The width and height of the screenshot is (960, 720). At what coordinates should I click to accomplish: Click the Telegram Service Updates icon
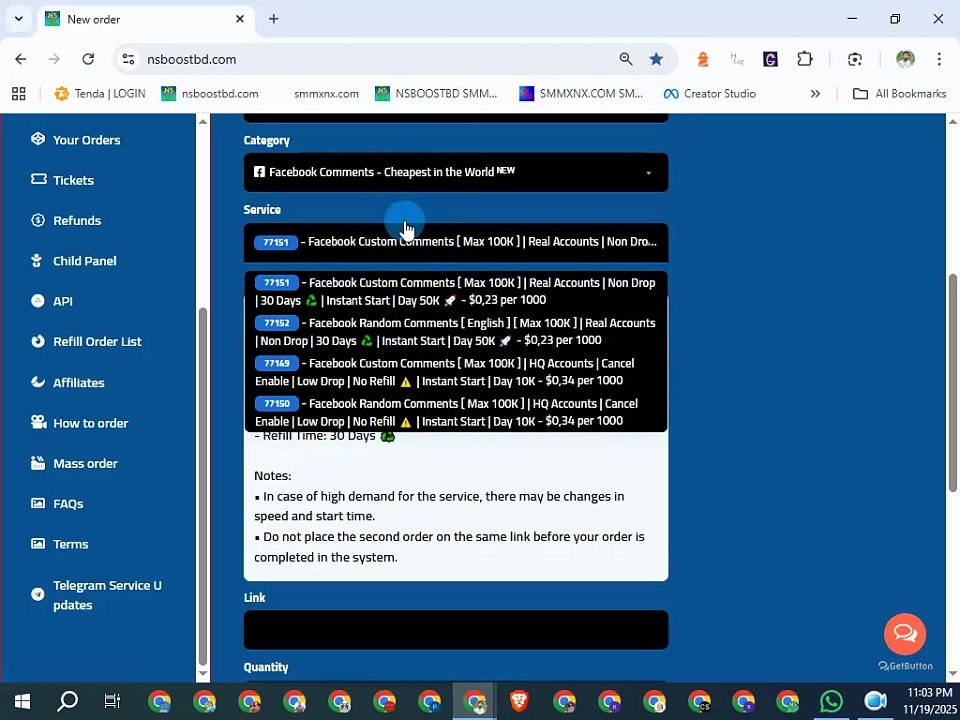38,594
